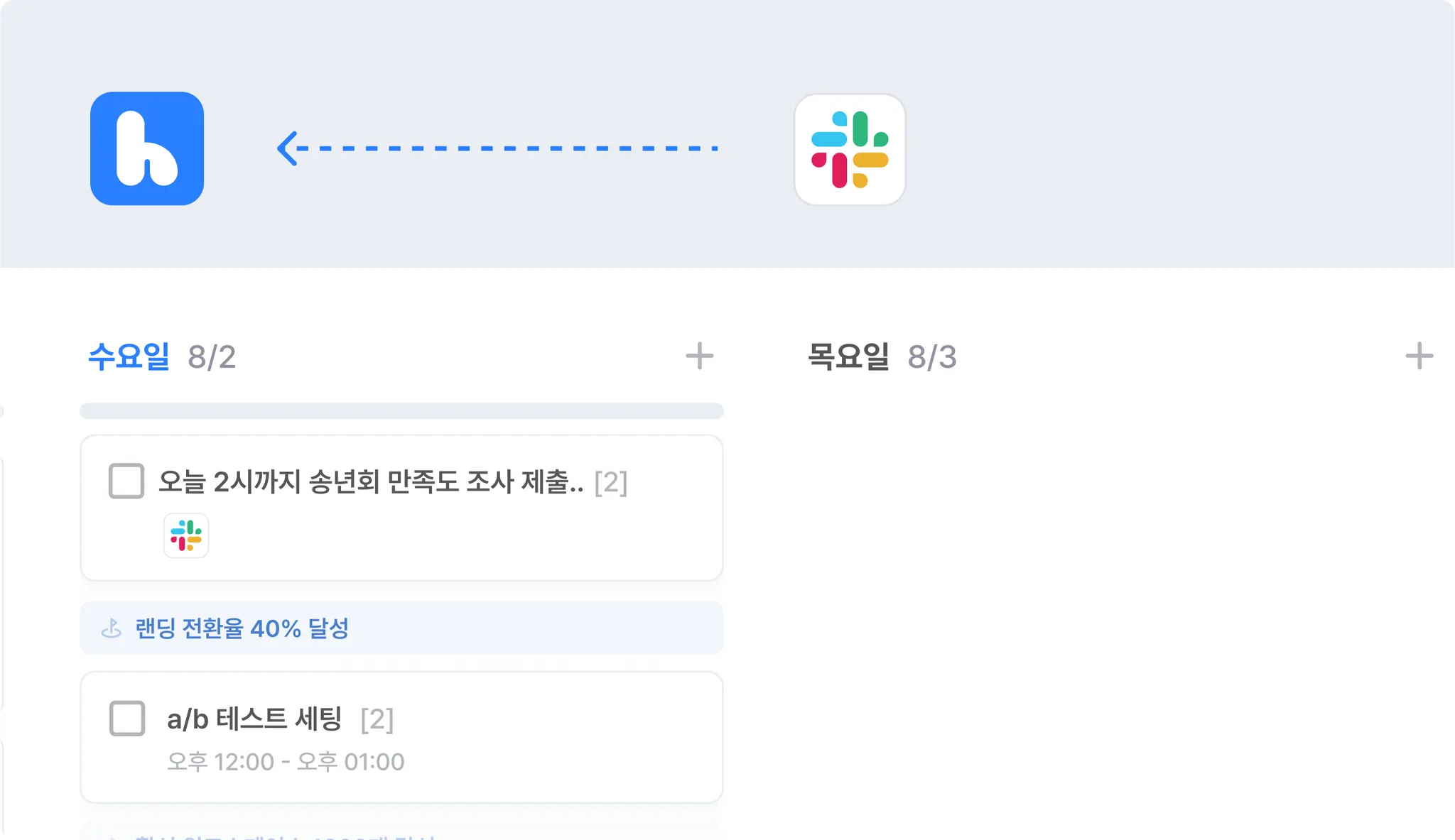Add a task to 목요일 with plus

pos(1419,356)
